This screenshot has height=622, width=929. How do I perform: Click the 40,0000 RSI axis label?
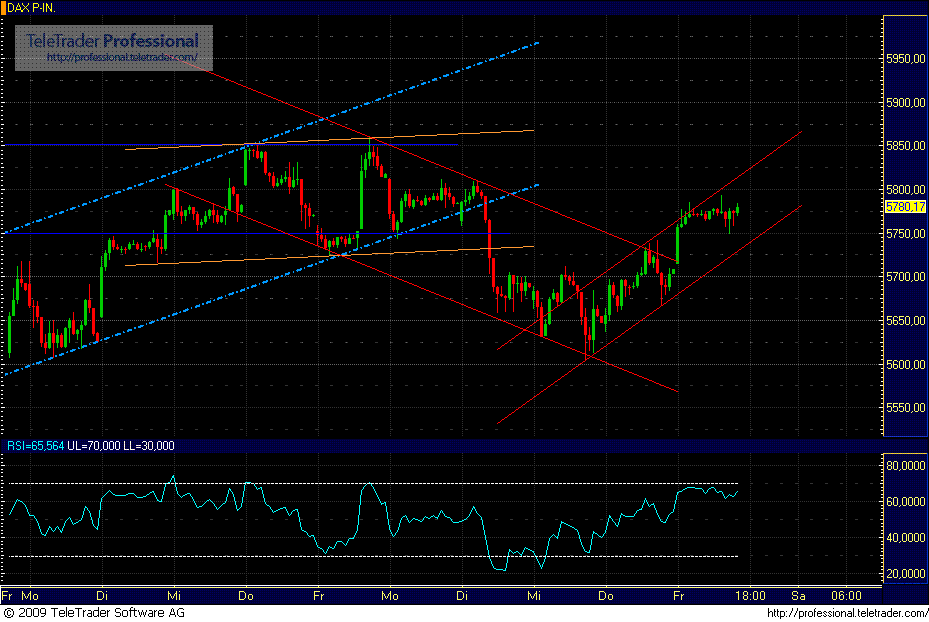click(905, 538)
